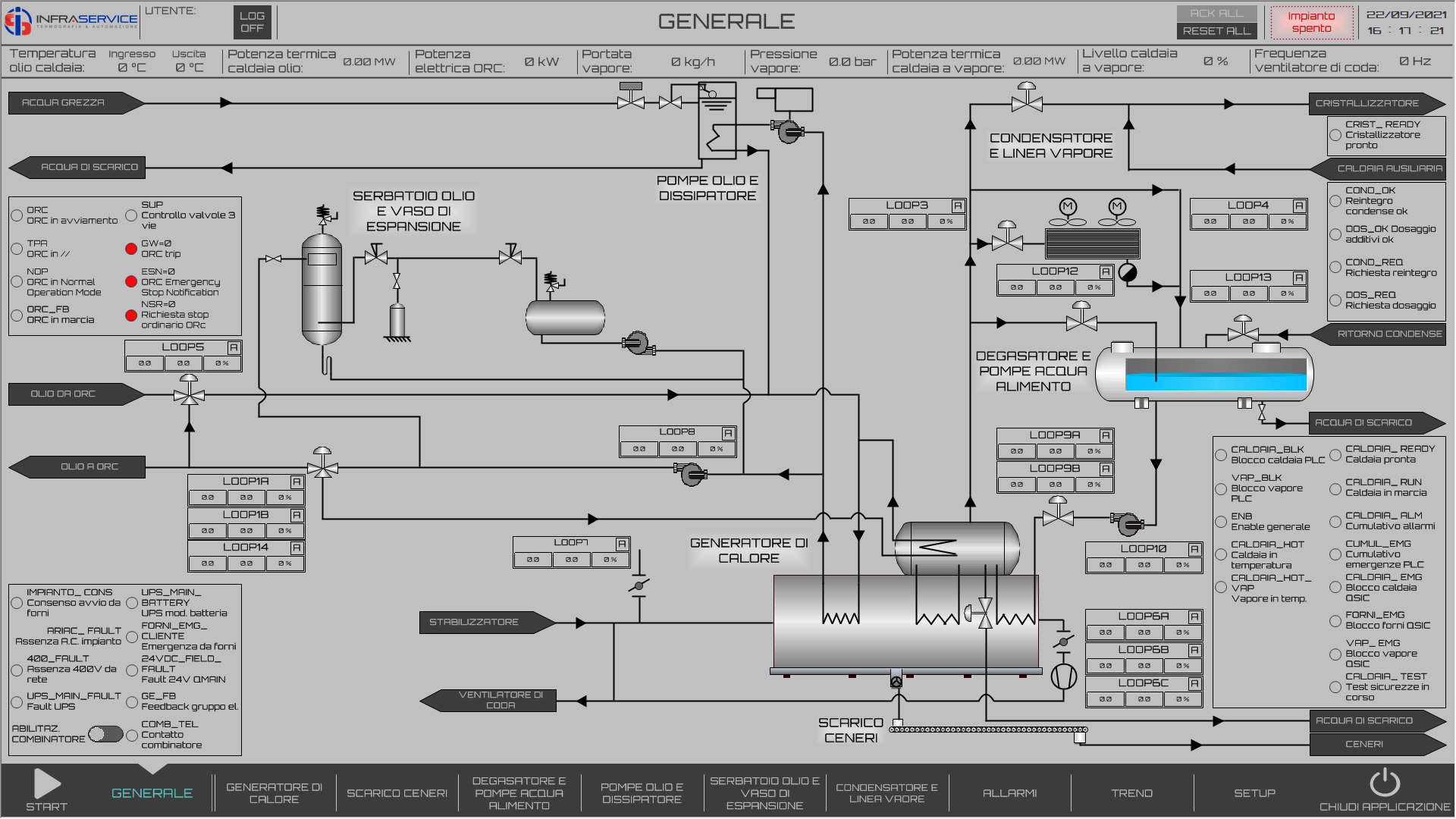This screenshot has height=819, width=1456.
Task: Open the LOOP12 mode A box
Action: coord(1106,271)
